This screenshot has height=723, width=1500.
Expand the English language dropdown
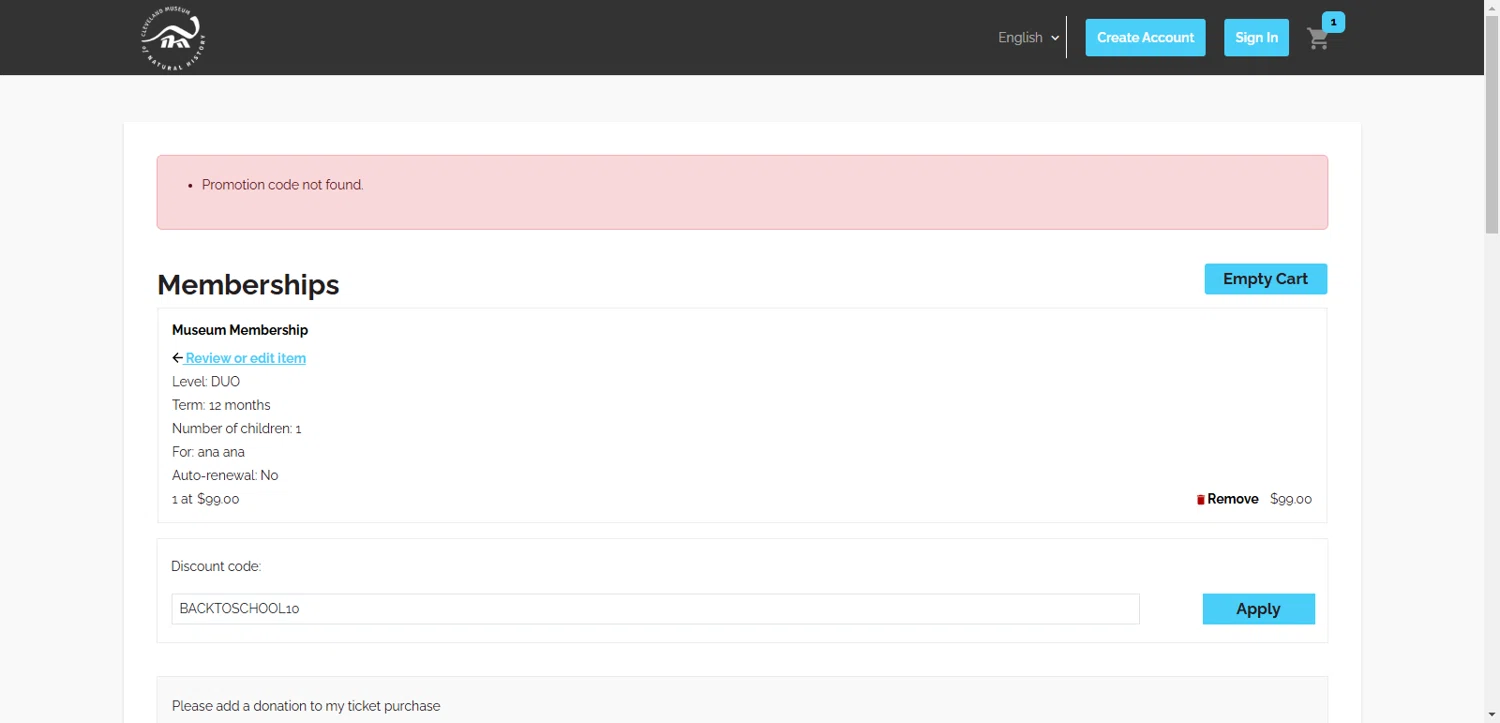(1028, 38)
